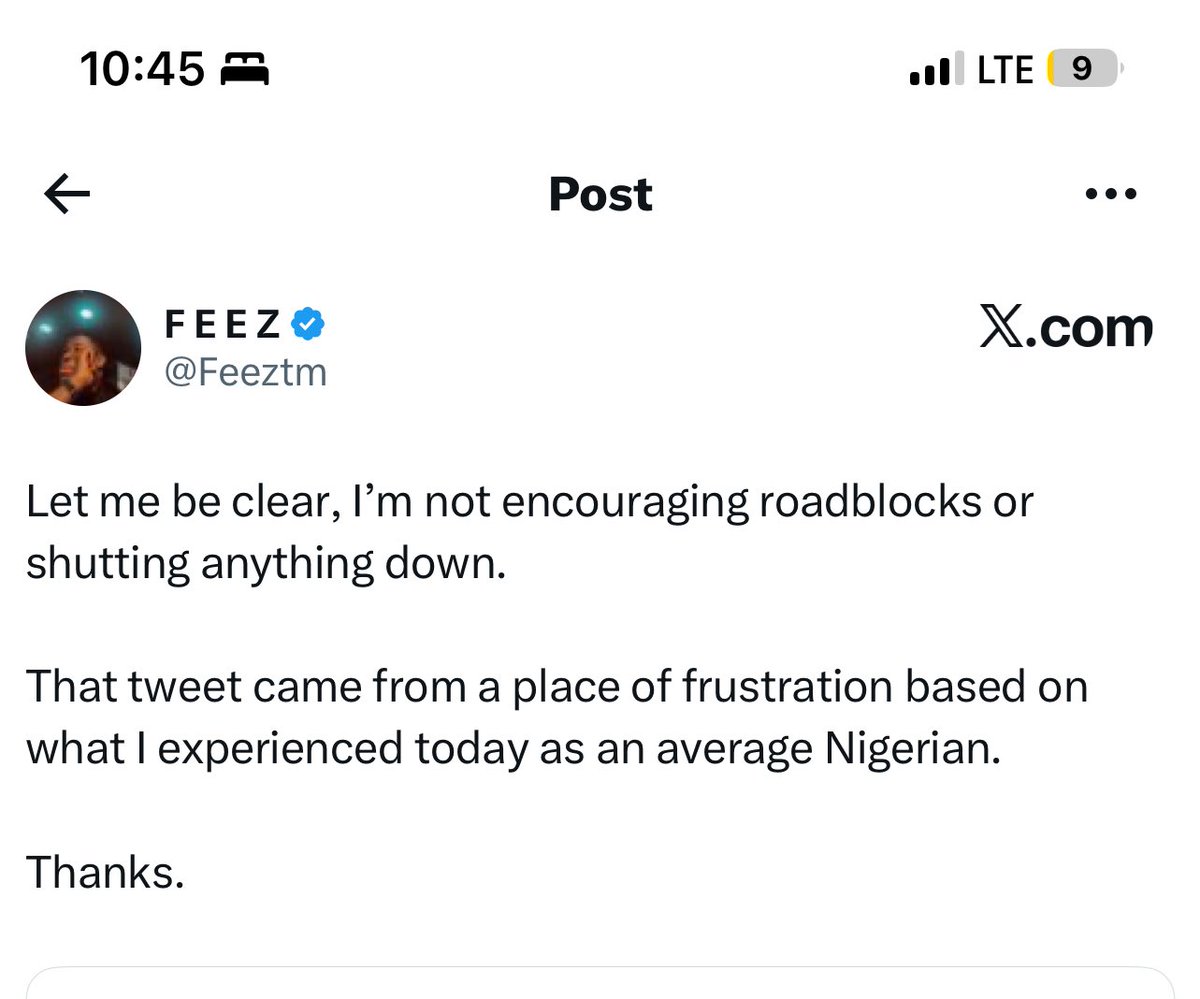Tap the bed sleep-focus status icon

(244, 70)
